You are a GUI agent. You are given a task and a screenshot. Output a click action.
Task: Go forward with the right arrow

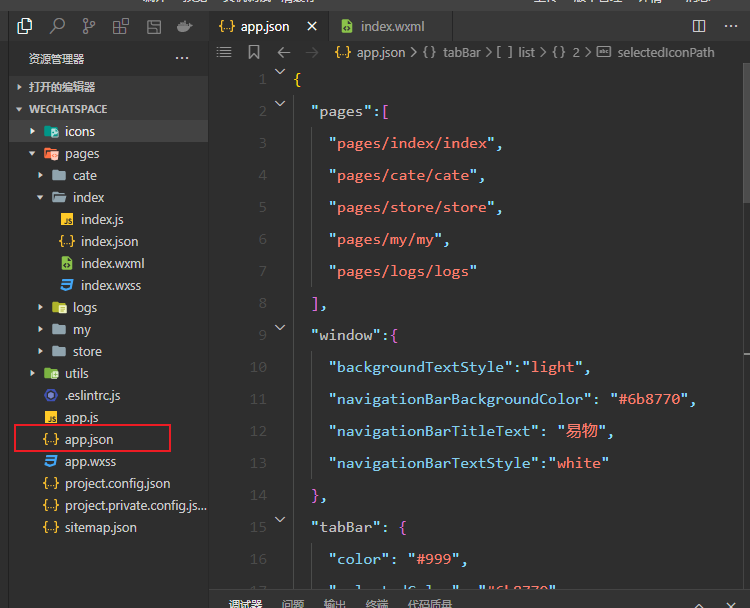point(312,52)
